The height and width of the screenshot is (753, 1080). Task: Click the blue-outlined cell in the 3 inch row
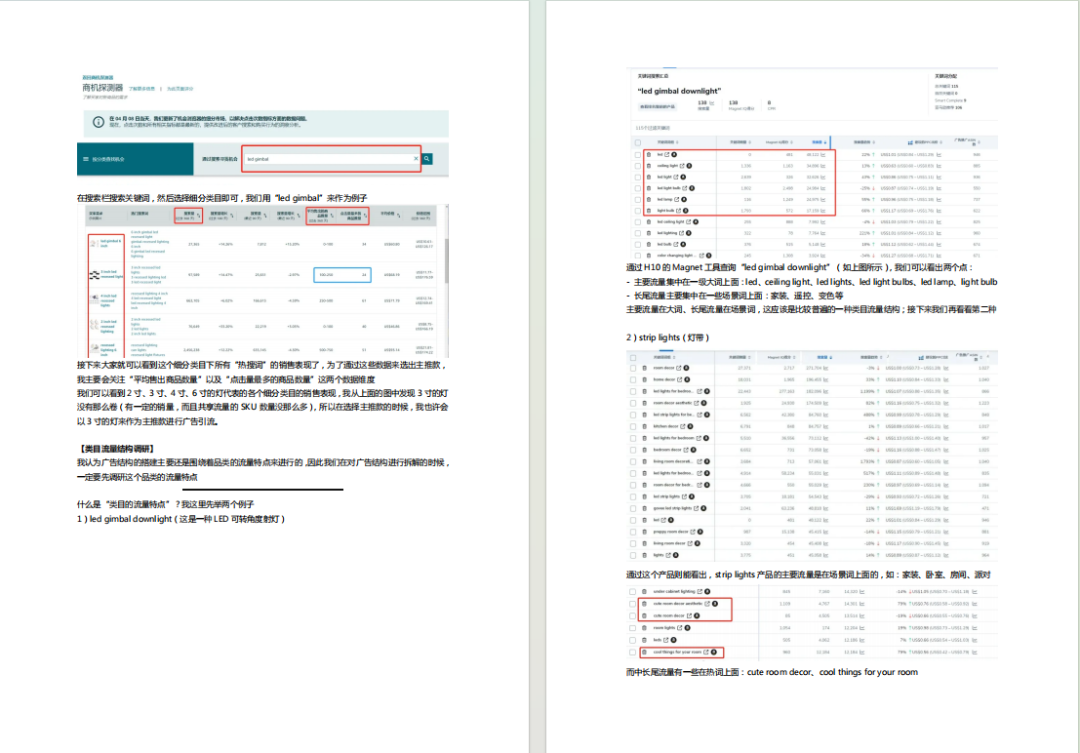(342, 275)
